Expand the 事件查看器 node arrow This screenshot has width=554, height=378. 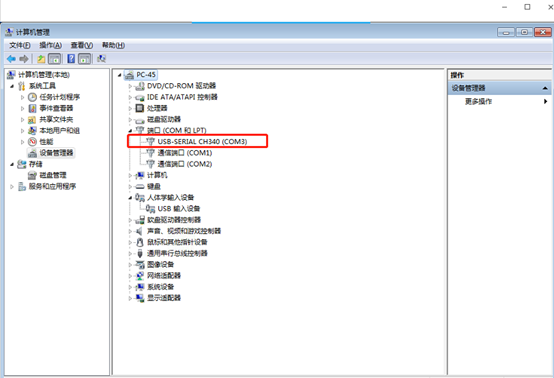pos(22,108)
